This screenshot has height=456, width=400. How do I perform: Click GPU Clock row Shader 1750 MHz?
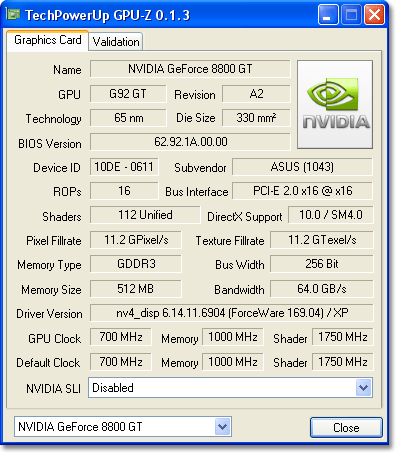click(x=343, y=337)
